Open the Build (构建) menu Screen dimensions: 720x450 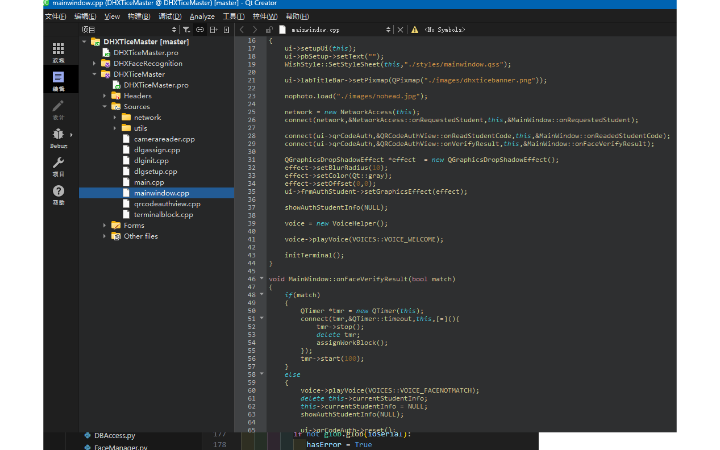139,17
